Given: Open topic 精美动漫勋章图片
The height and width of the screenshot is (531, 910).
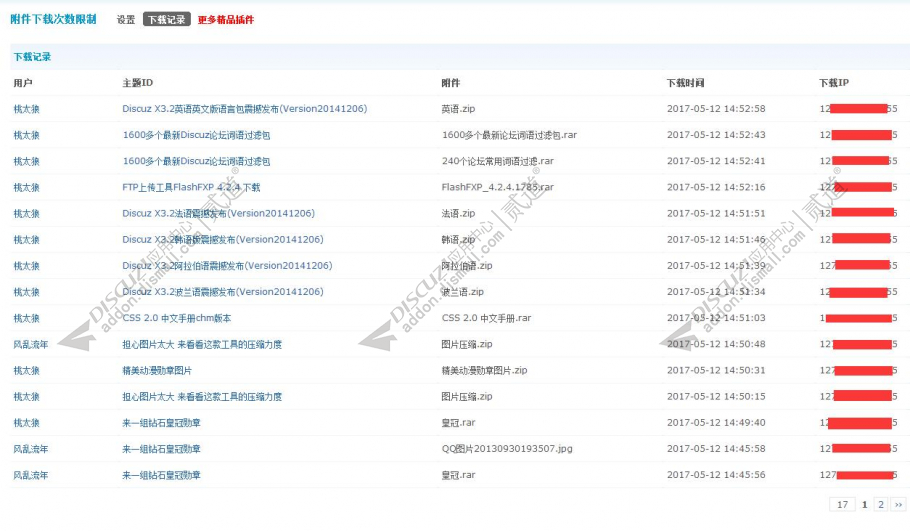Looking at the screenshot, I should click(157, 370).
